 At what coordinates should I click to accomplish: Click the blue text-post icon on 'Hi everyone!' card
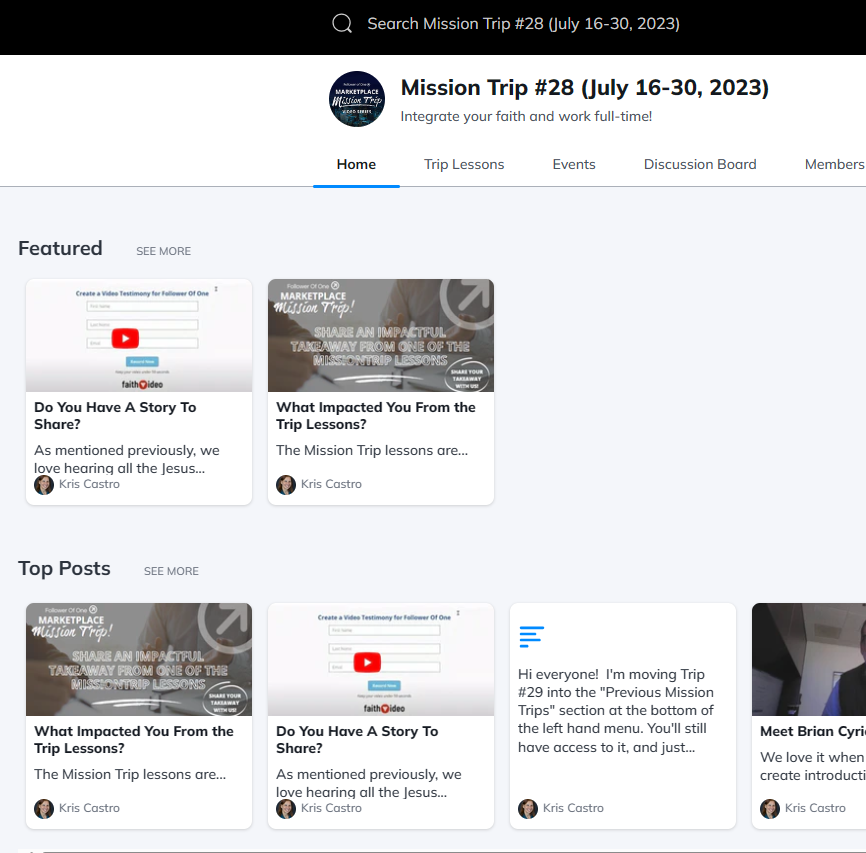tap(531, 636)
